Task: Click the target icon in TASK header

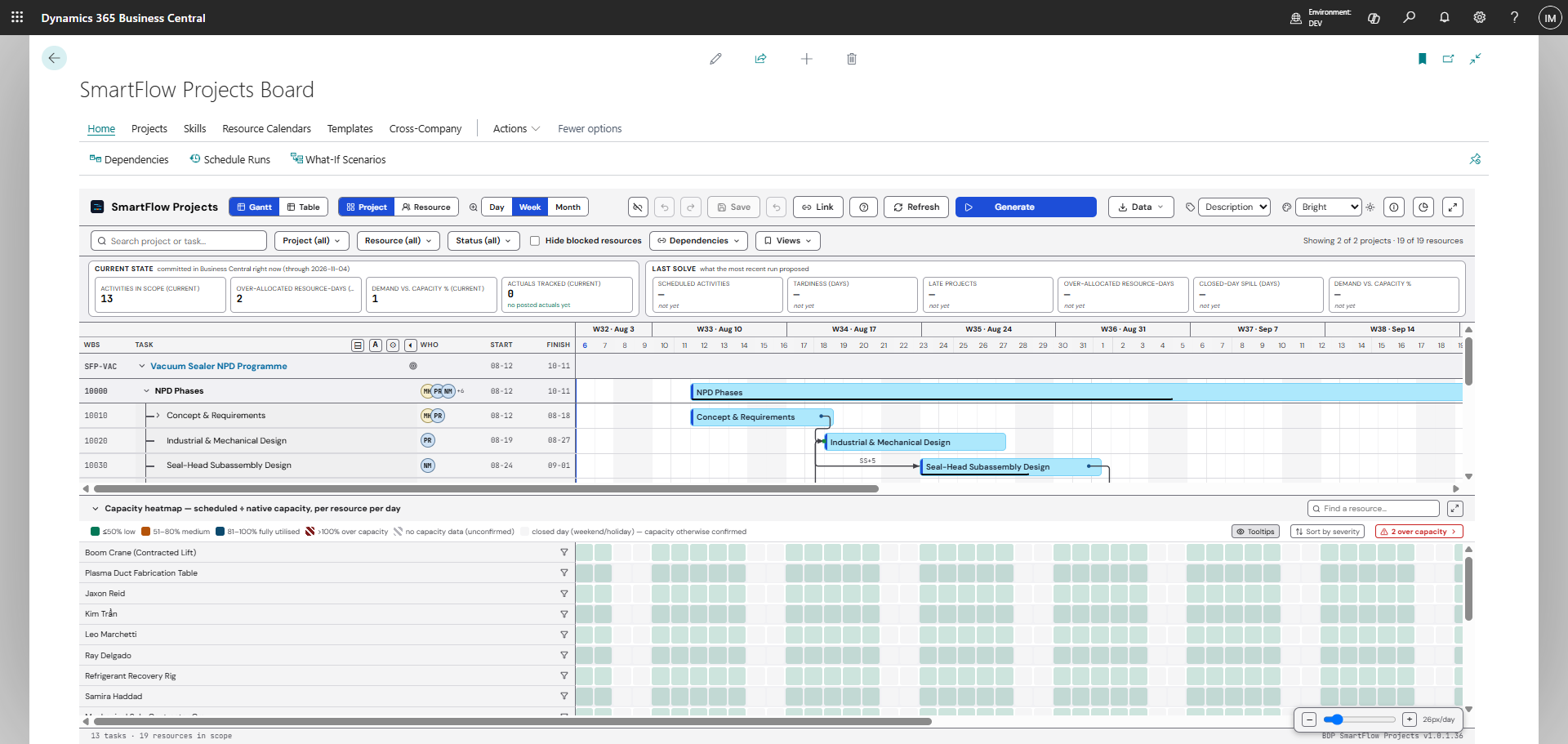Action: tap(393, 345)
